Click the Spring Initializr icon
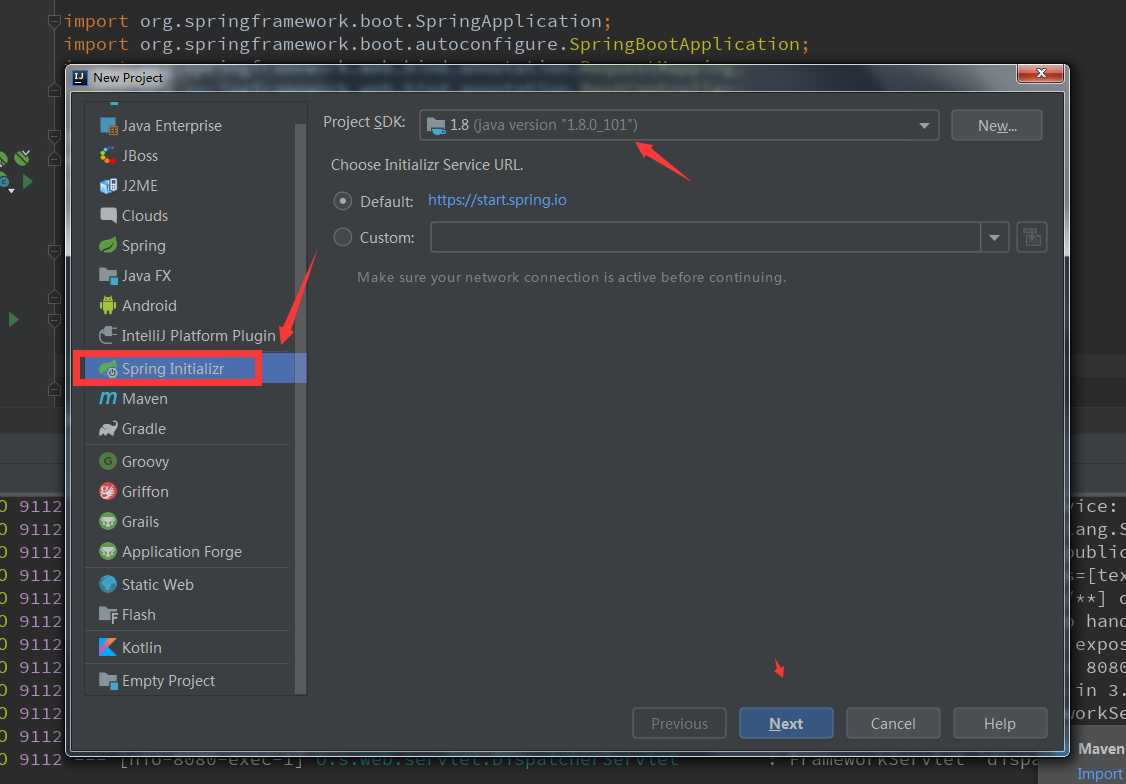The height and width of the screenshot is (784, 1126). pyautogui.click(x=108, y=369)
